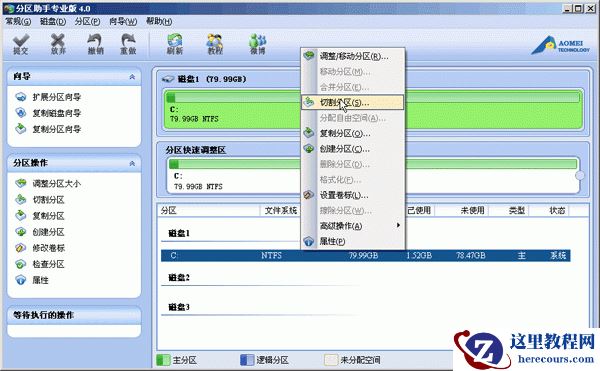Choose 属性(P) in context menu

(x=353, y=241)
